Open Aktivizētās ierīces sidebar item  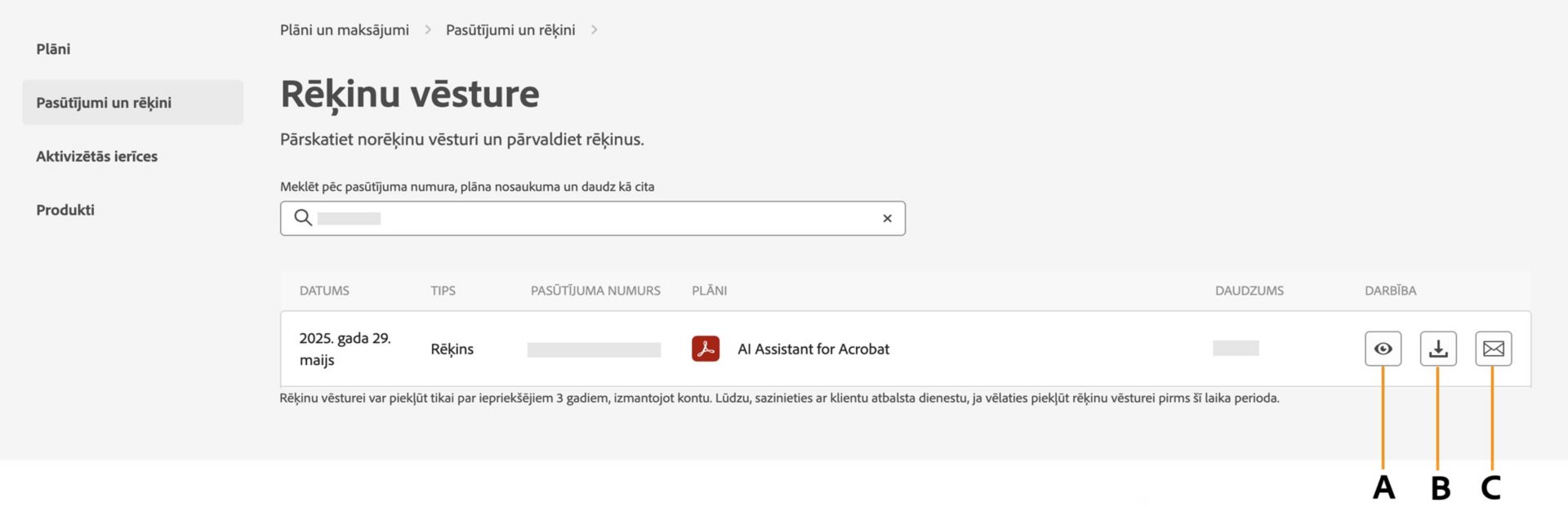click(x=96, y=156)
